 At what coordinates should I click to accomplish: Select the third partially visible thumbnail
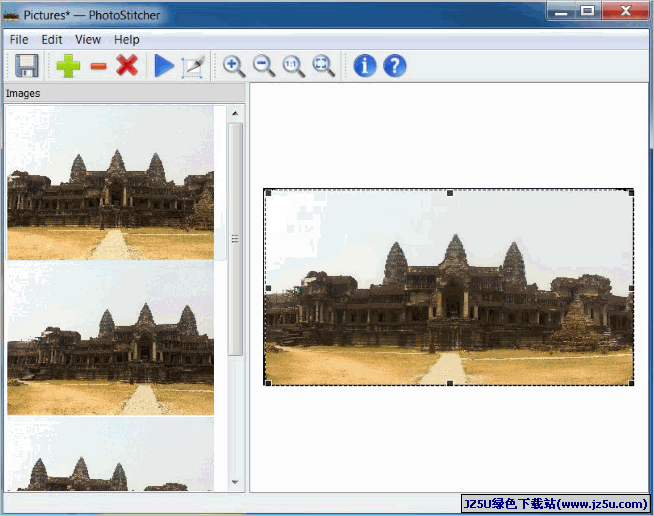(111, 453)
